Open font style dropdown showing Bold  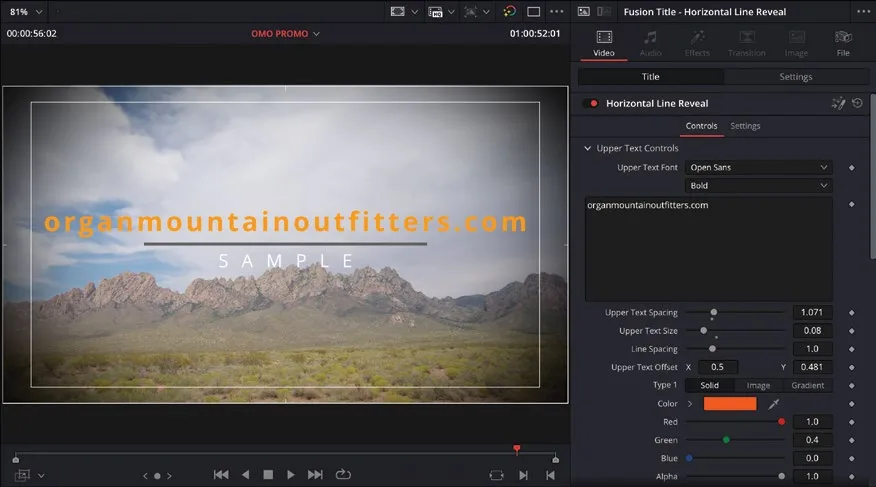758,185
